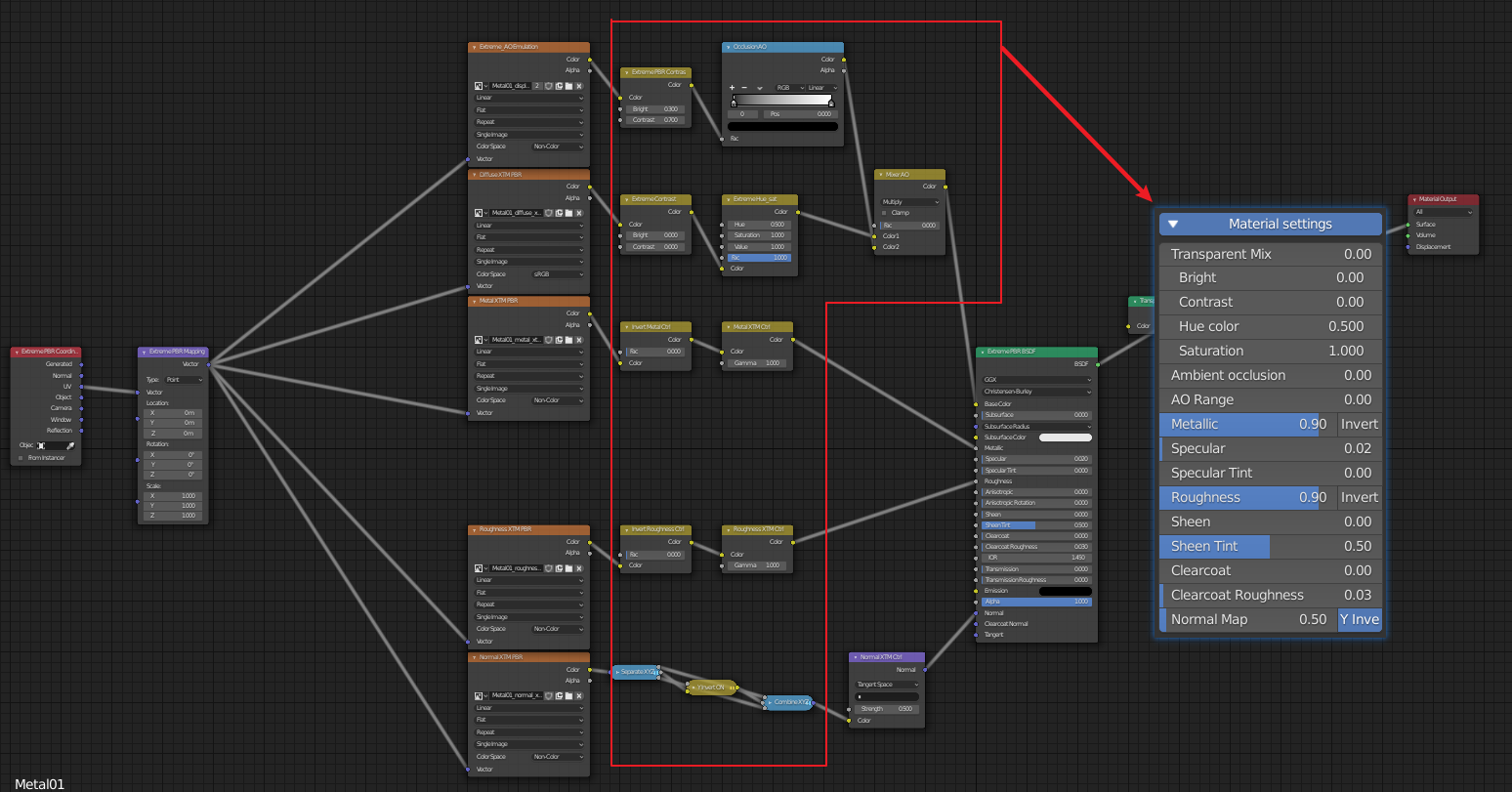Click the Metal01_displ image name field
The height and width of the screenshot is (792, 1512).
tap(510, 86)
